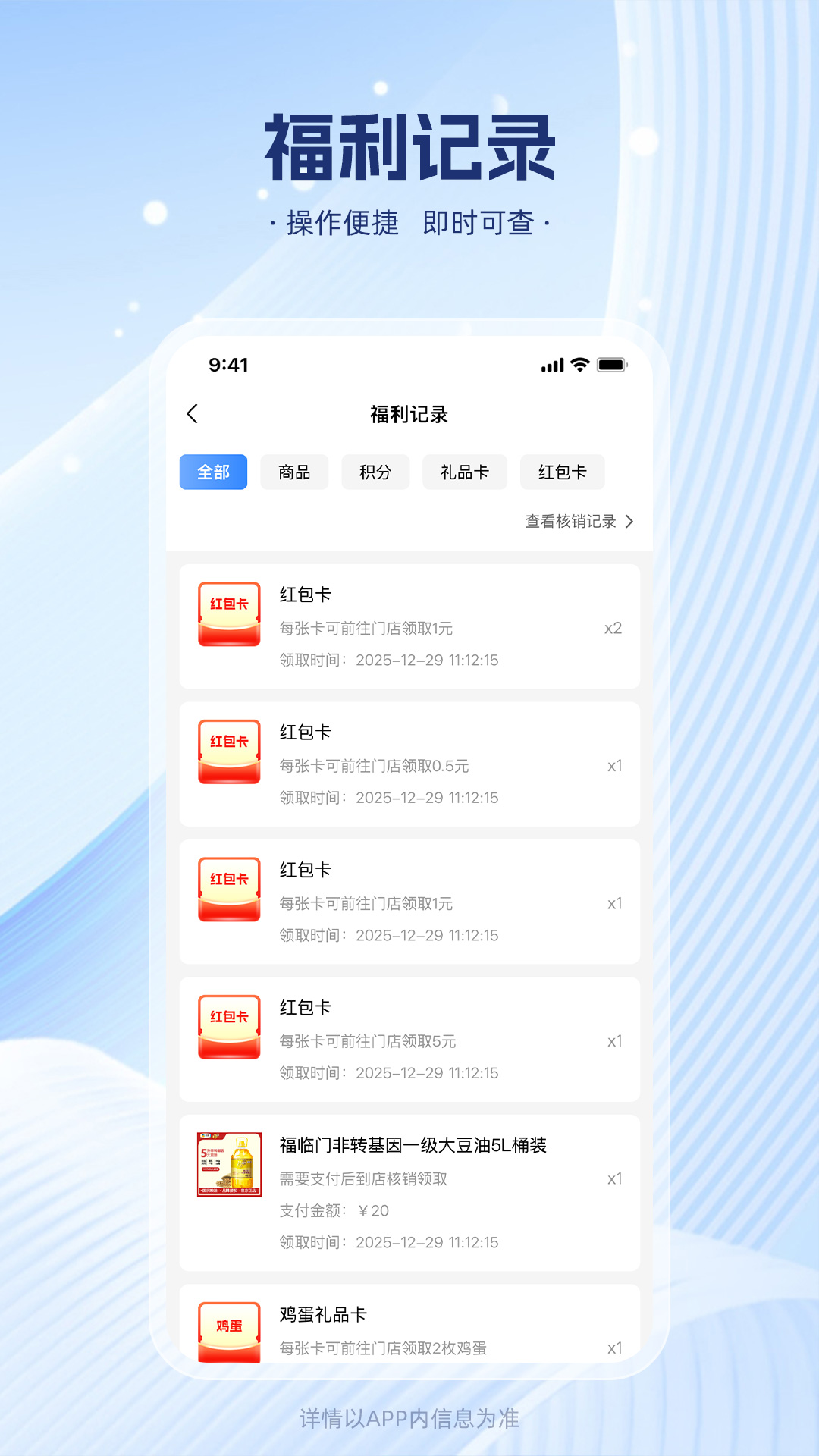Open 福临门 soybean oil product thumbnail
This screenshot has width=819, height=1456.
click(x=229, y=1164)
